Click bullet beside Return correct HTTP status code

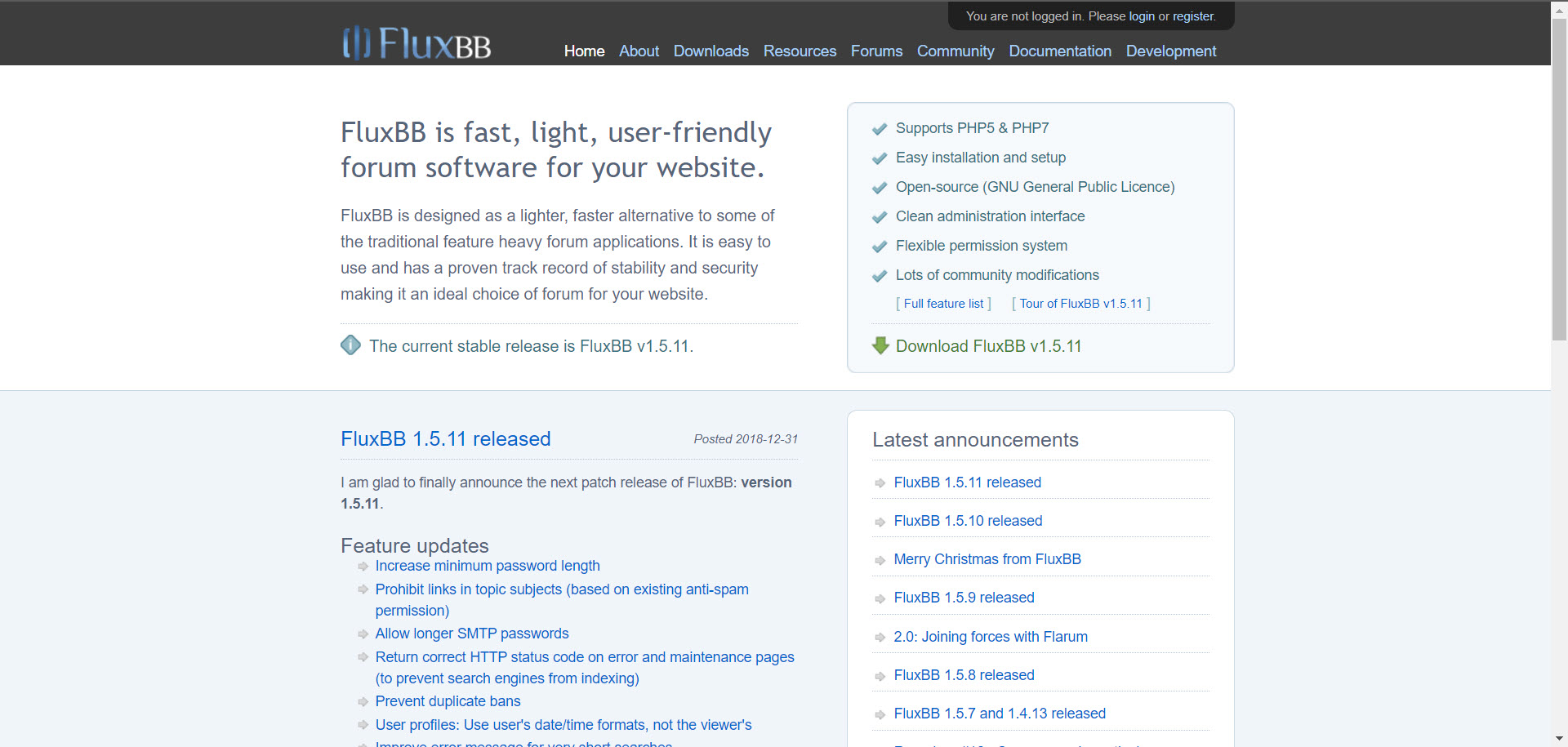click(363, 657)
